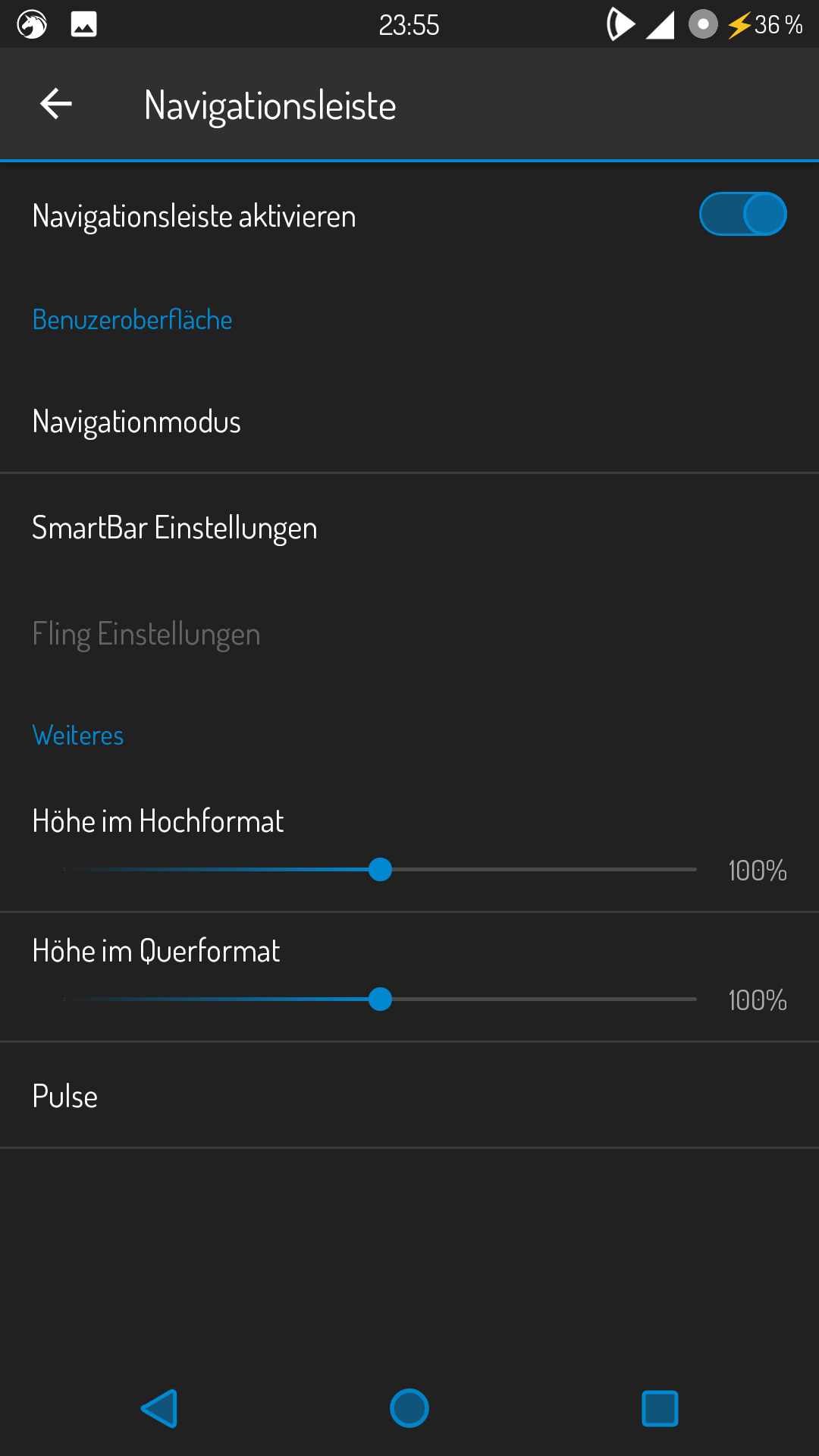
Task: Disable the Navigationsleiste aktivieren switch
Action: coord(742,215)
